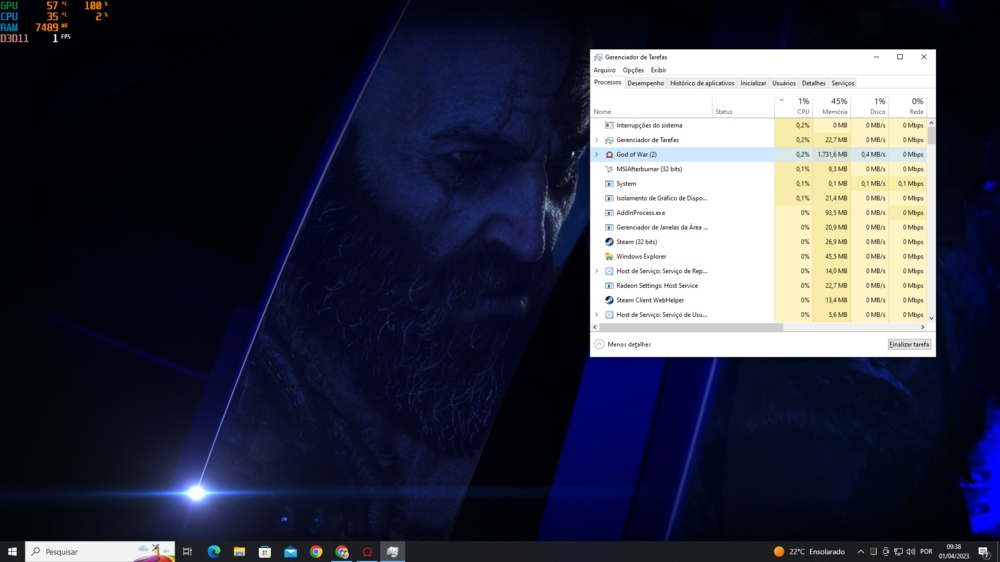Open Microsoft Edge from the taskbar
Viewport: 1000px width, 562px height.
(214, 552)
